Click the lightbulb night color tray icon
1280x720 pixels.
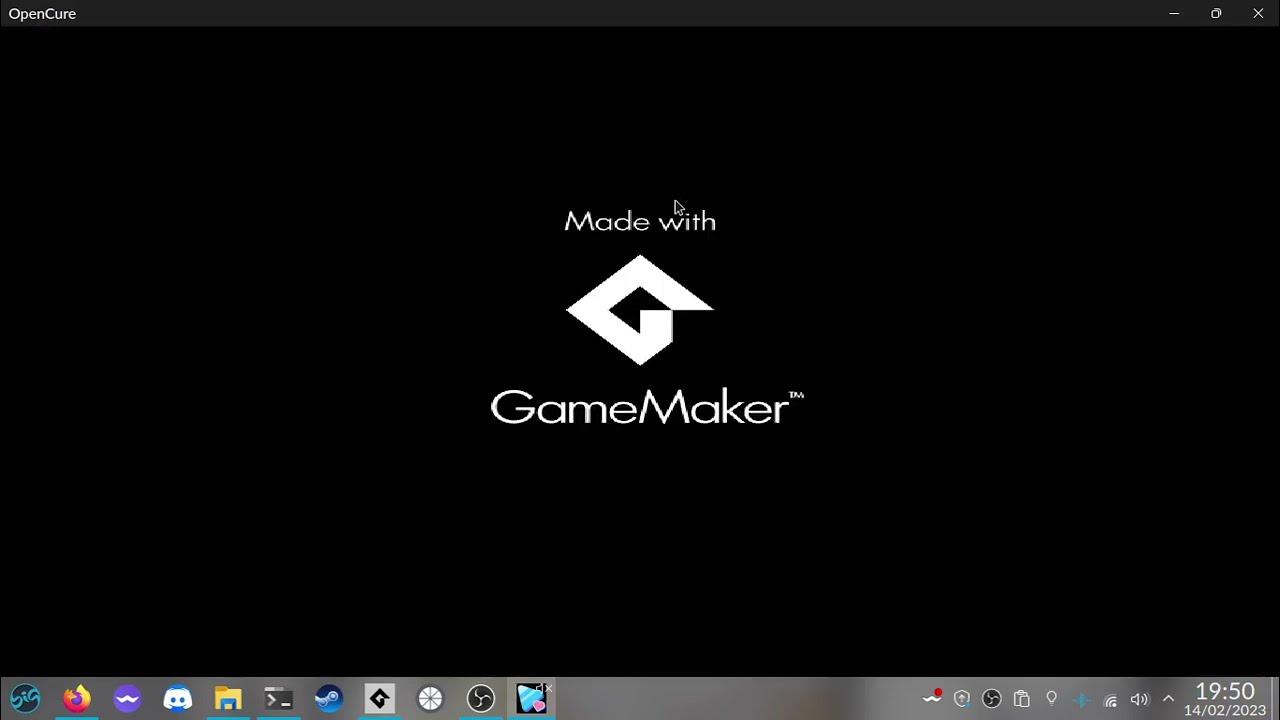click(x=1051, y=699)
